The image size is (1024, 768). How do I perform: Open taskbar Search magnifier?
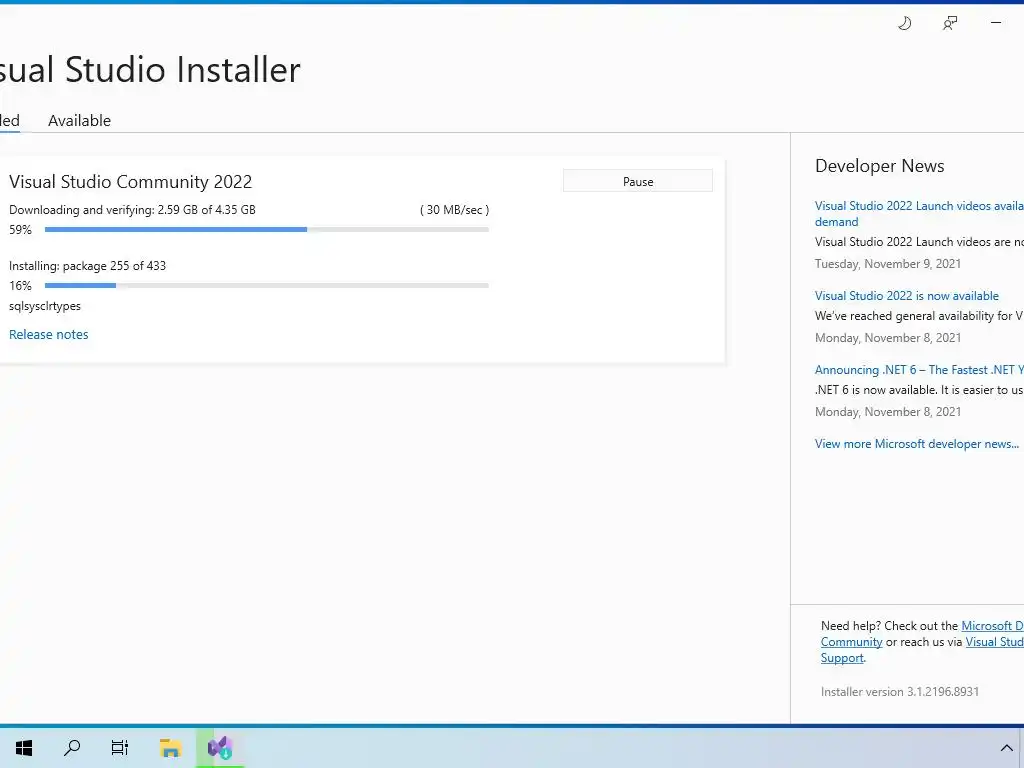click(x=72, y=747)
